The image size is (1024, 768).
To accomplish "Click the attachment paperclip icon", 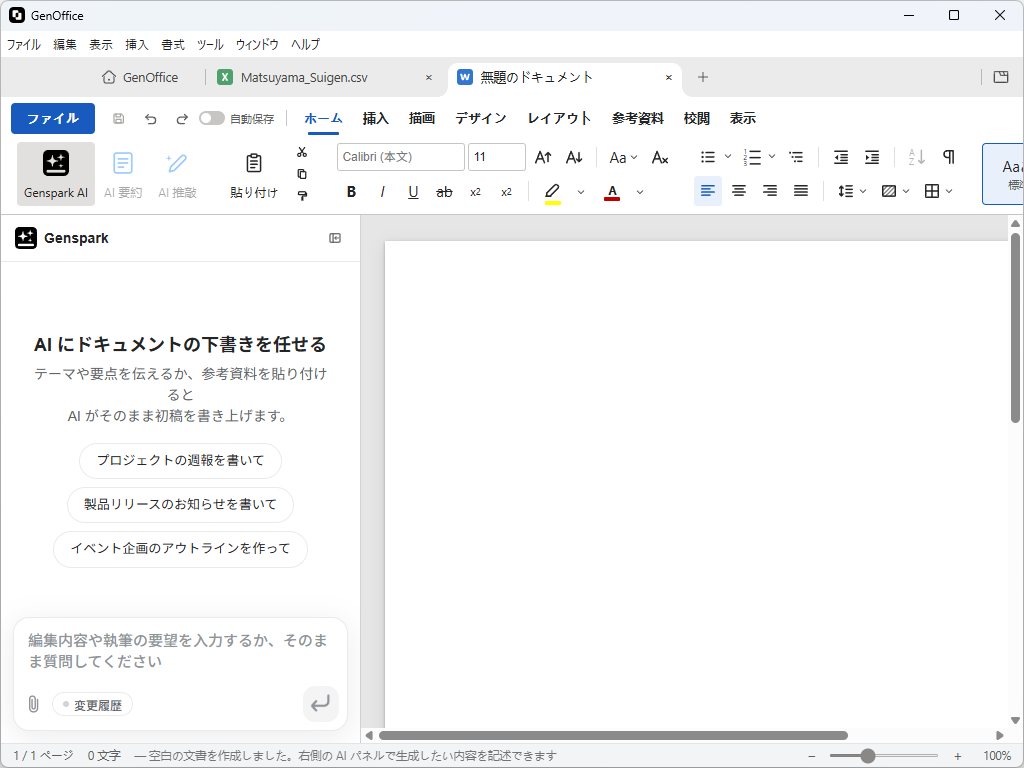I will [x=33, y=704].
